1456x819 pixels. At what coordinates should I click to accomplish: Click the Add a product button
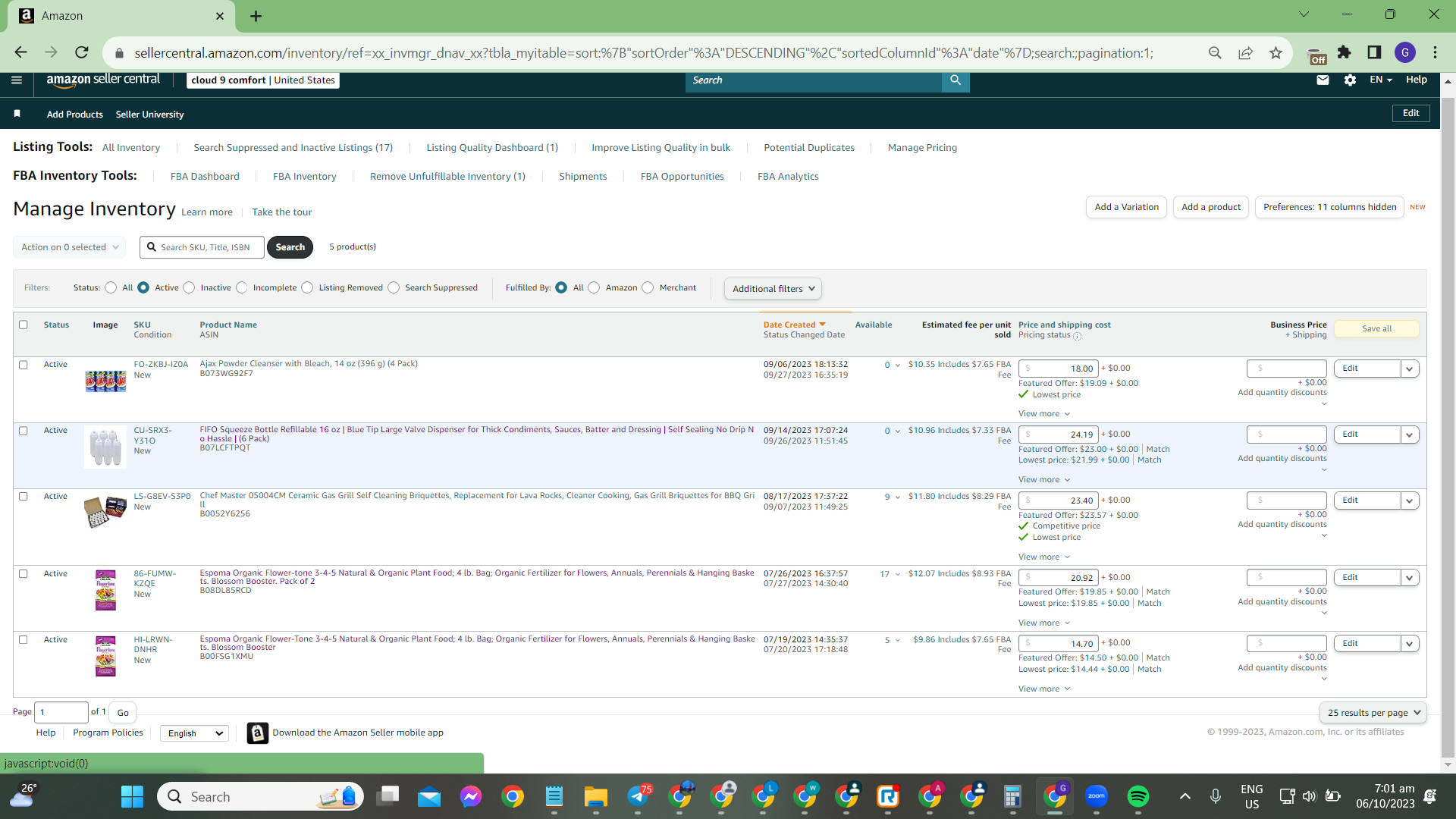1211,207
